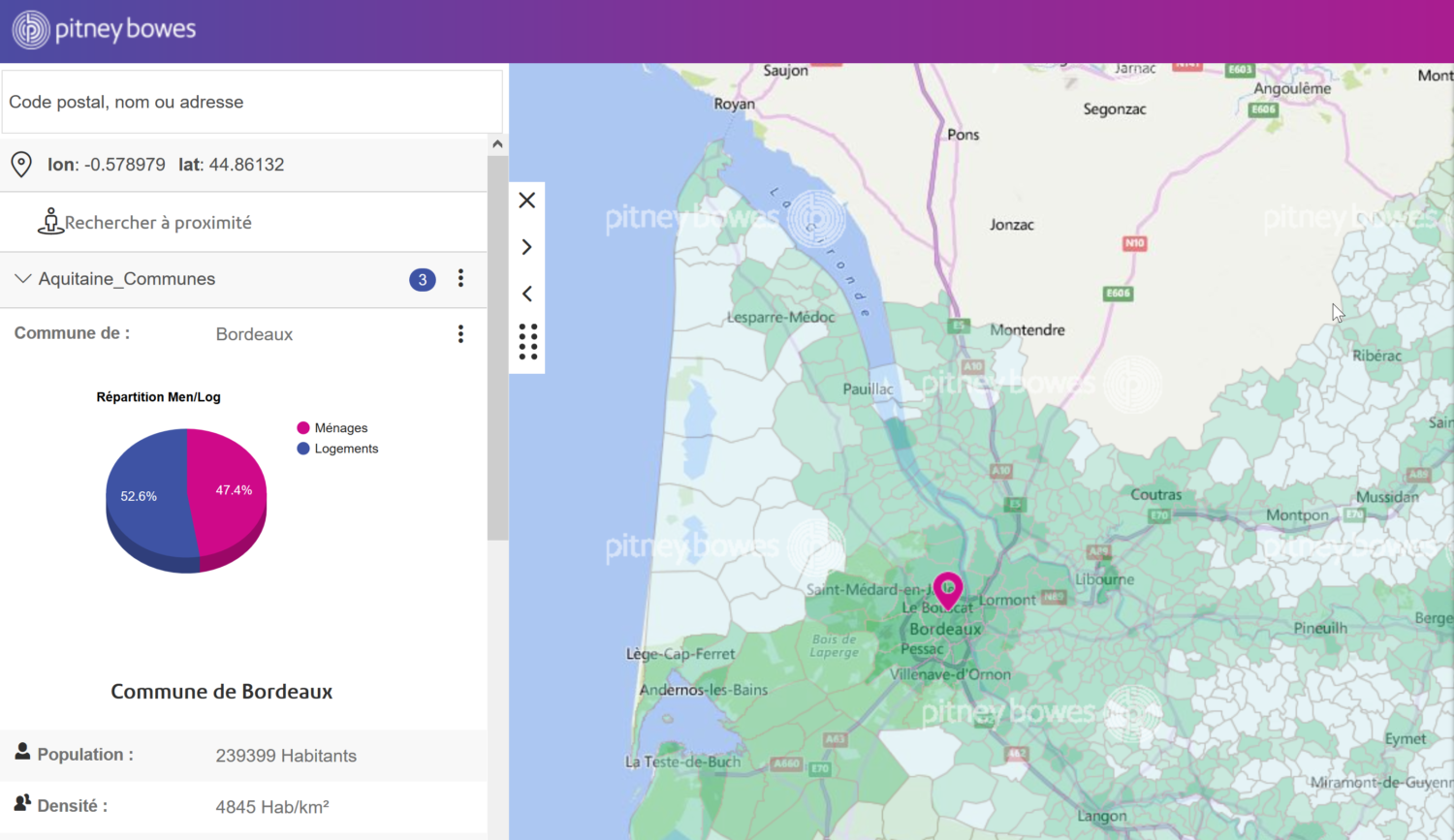
Task: Click the 239399 Habitants value
Action: pyautogui.click(x=286, y=756)
